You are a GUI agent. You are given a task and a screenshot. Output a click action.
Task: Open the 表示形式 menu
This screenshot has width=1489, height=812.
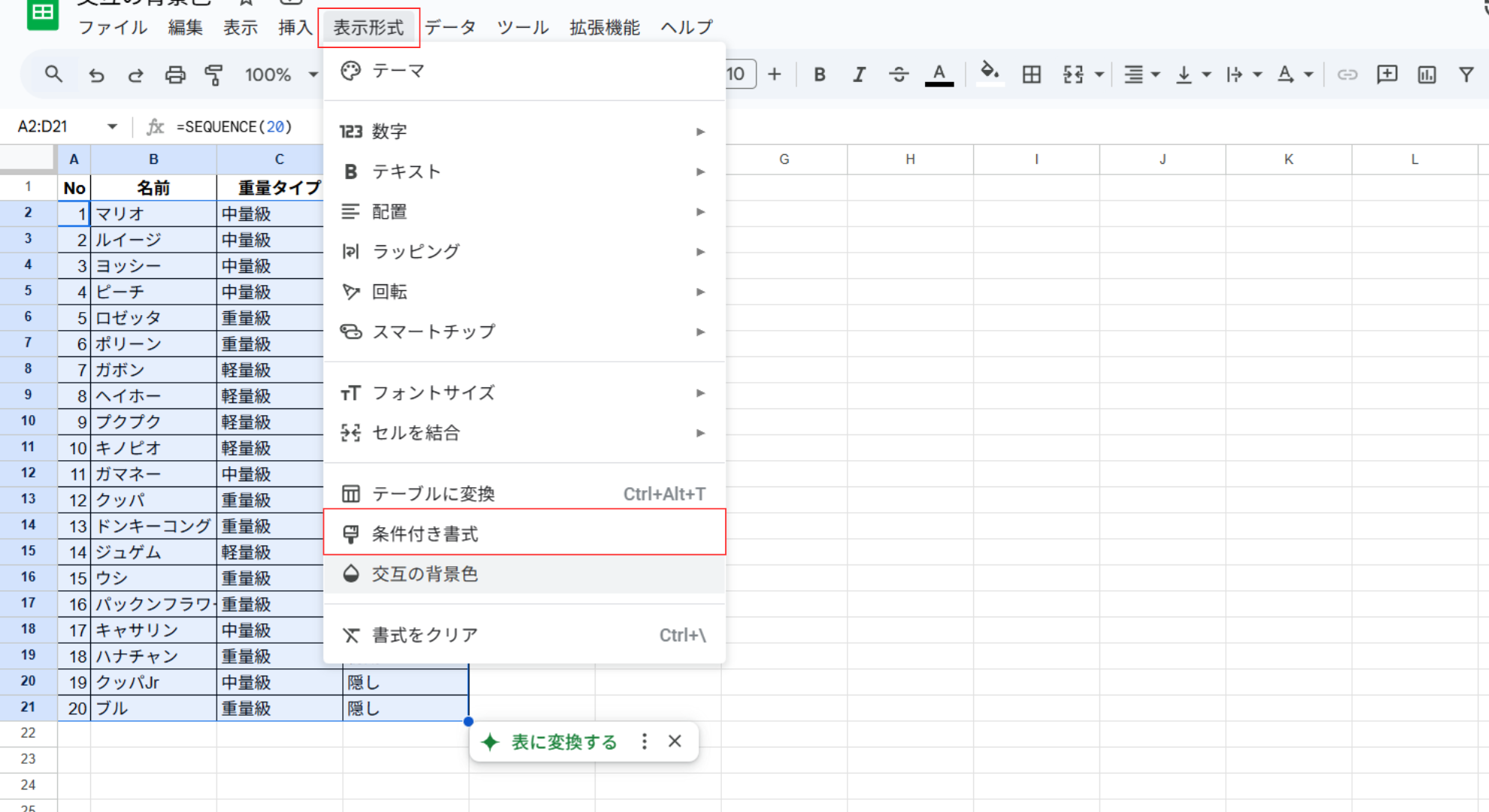pyautogui.click(x=368, y=28)
